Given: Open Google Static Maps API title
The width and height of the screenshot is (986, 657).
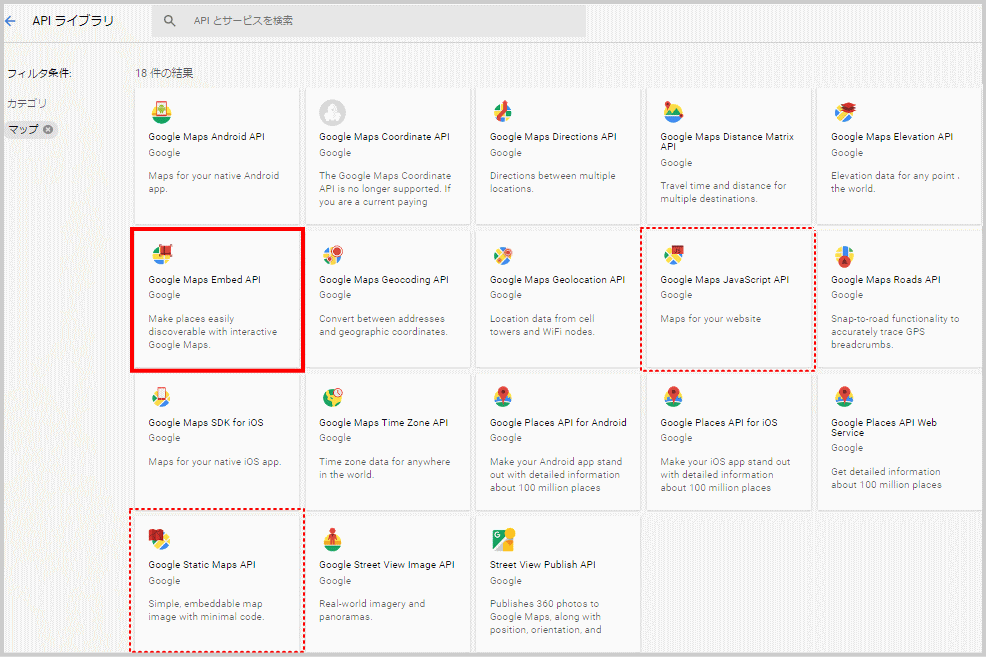Looking at the screenshot, I should [202, 565].
